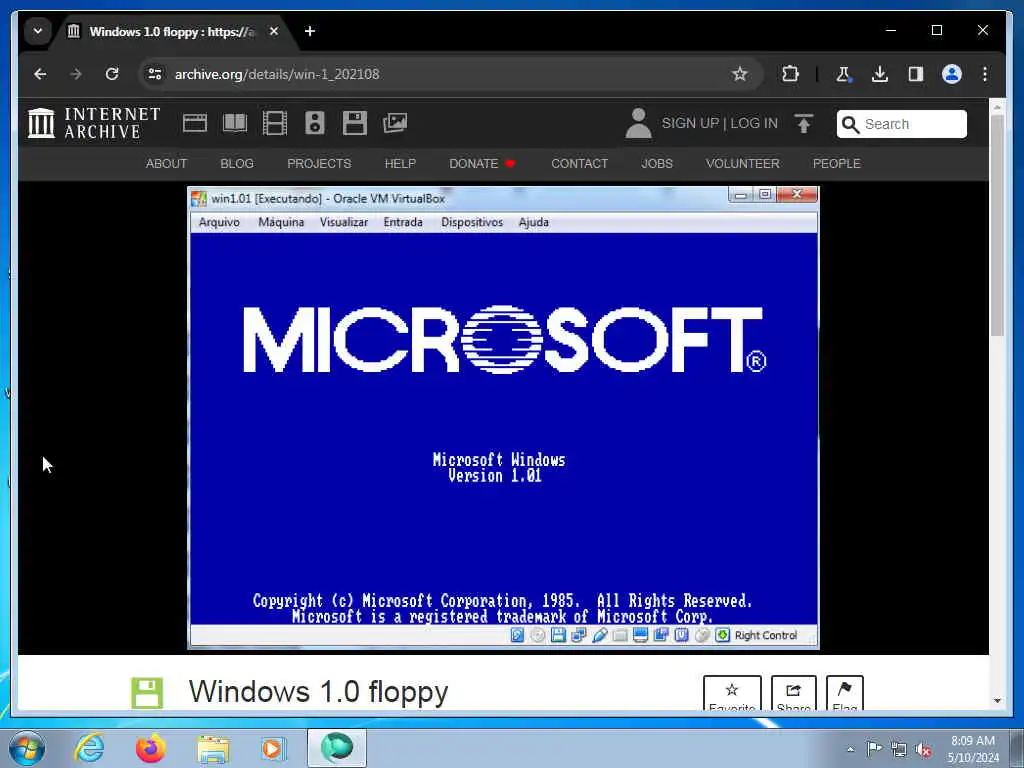Bookmark this page with the star icon
This screenshot has height=768, width=1024.
(x=739, y=74)
